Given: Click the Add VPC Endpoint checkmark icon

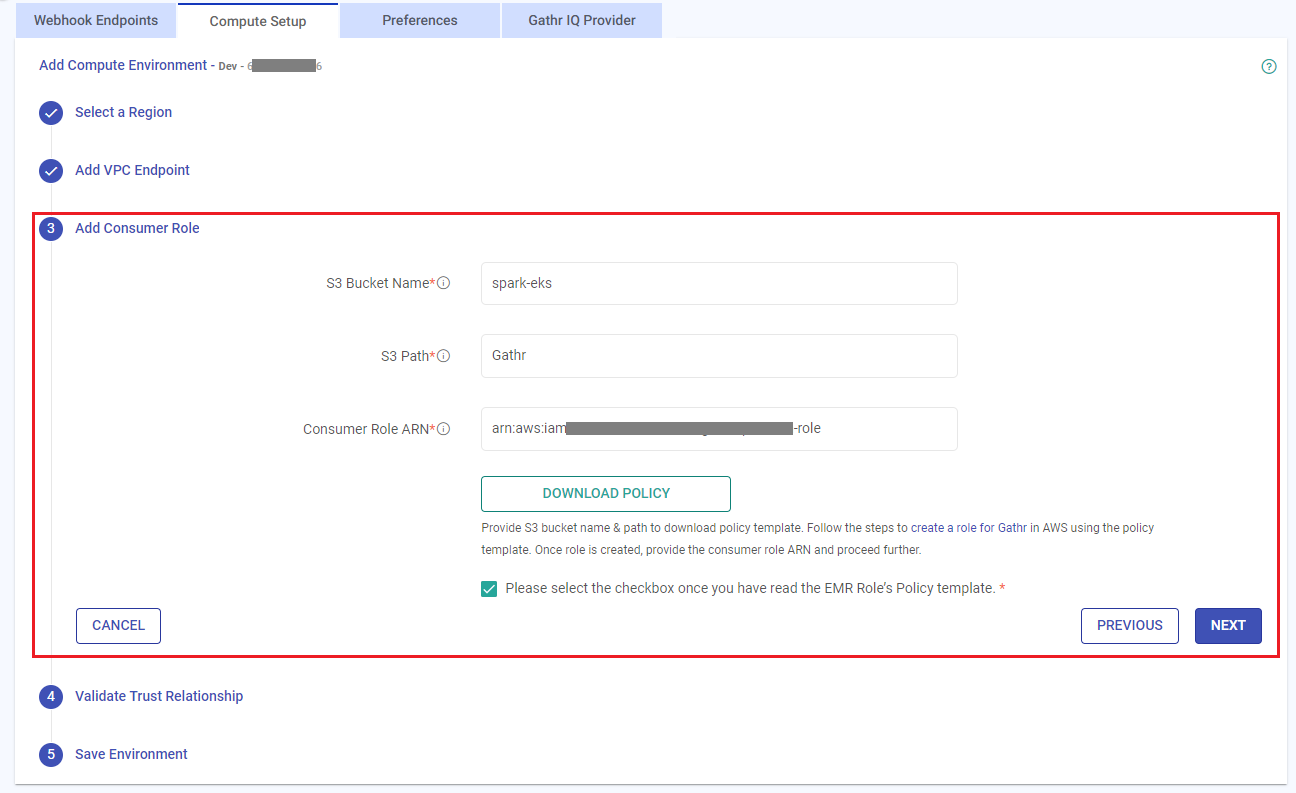Looking at the screenshot, I should coord(51,171).
